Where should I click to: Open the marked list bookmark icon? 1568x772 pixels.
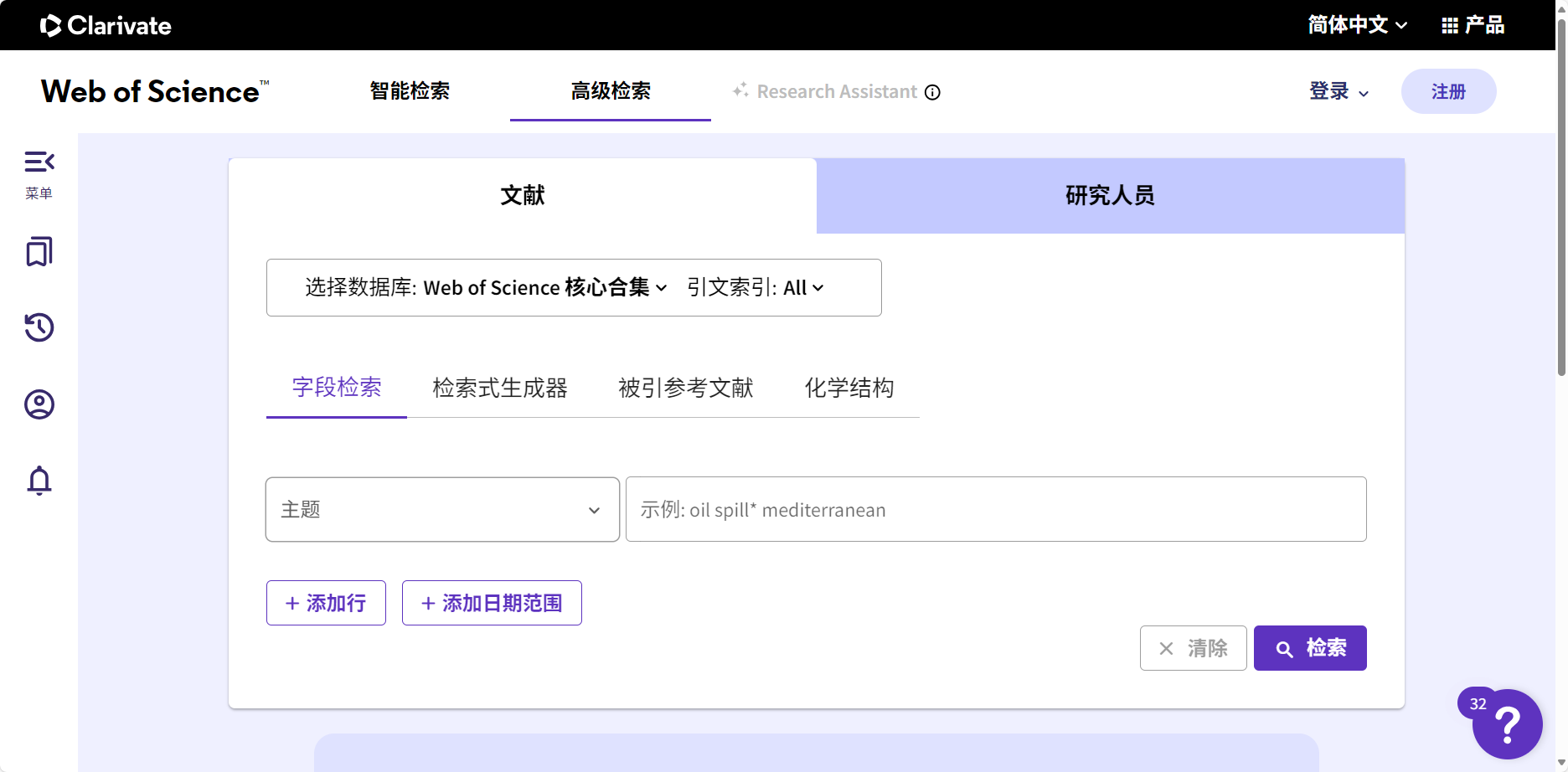point(39,251)
